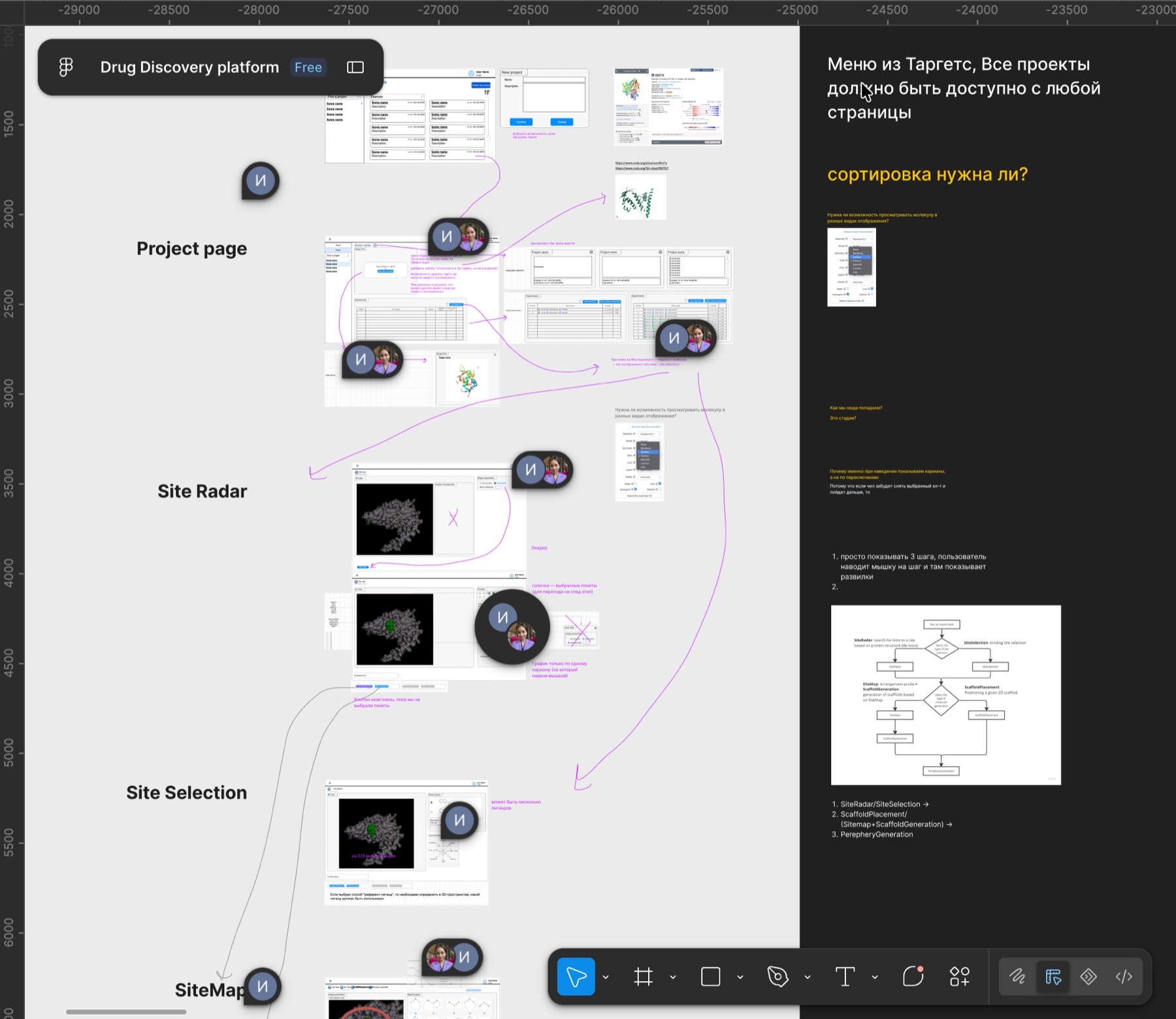This screenshot has height=1019, width=1176.
Task: Open comment pin above Project page heading
Action: coord(260,180)
